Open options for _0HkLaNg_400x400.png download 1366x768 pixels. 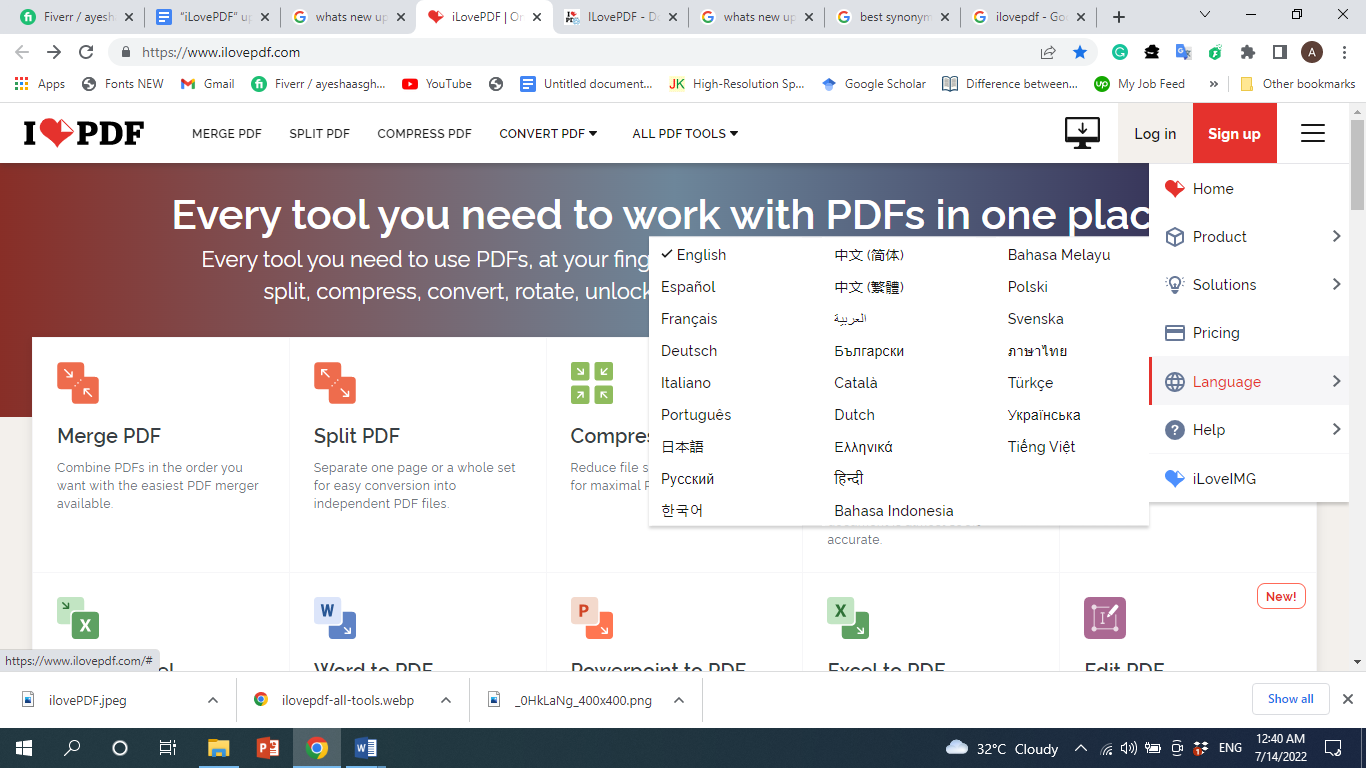(679, 700)
